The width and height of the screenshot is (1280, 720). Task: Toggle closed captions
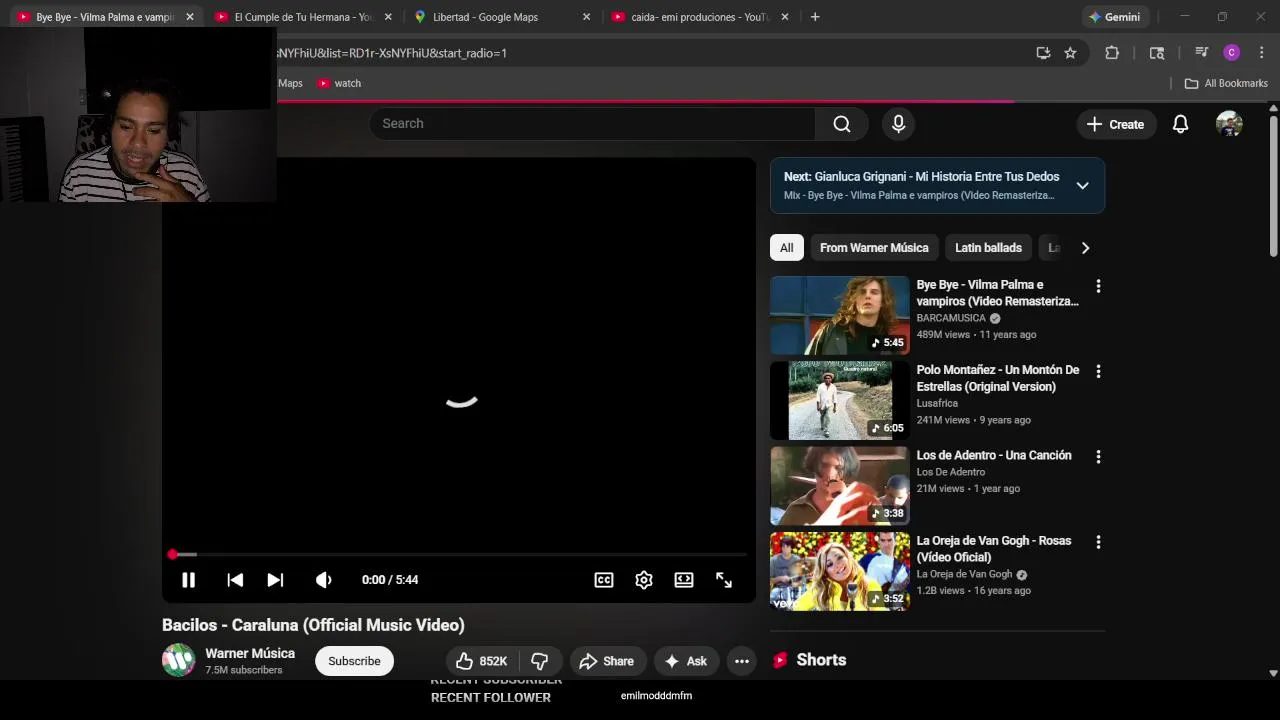pos(604,580)
